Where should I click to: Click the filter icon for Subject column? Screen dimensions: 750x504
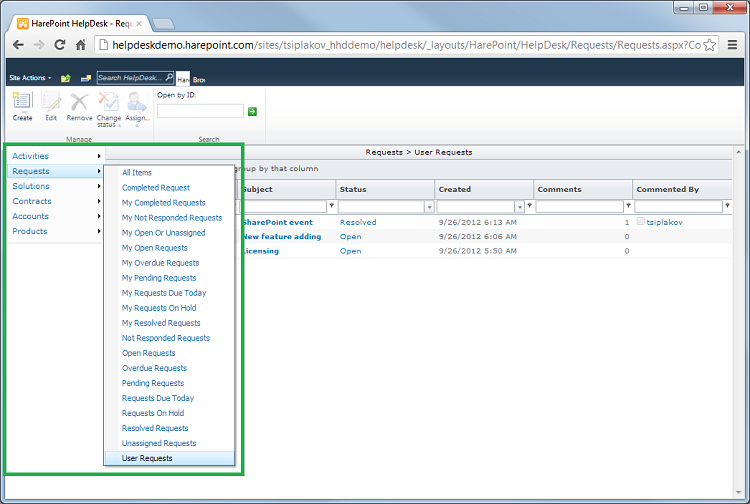pos(331,206)
